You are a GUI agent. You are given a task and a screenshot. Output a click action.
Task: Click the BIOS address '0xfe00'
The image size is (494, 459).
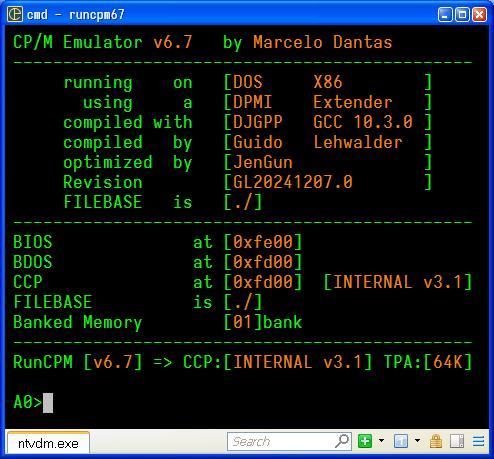click(263, 242)
